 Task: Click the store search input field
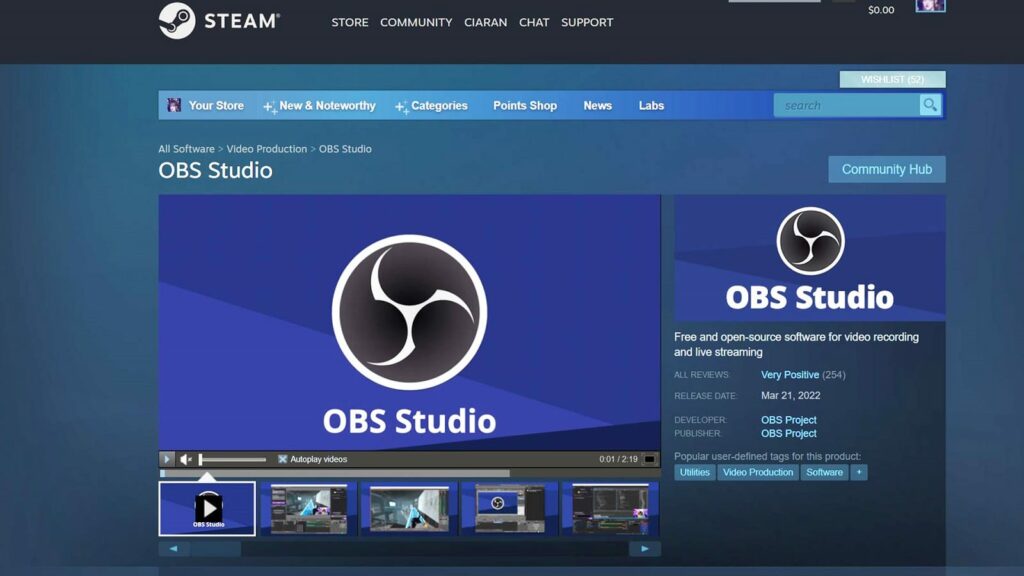[x=846, y=105]
